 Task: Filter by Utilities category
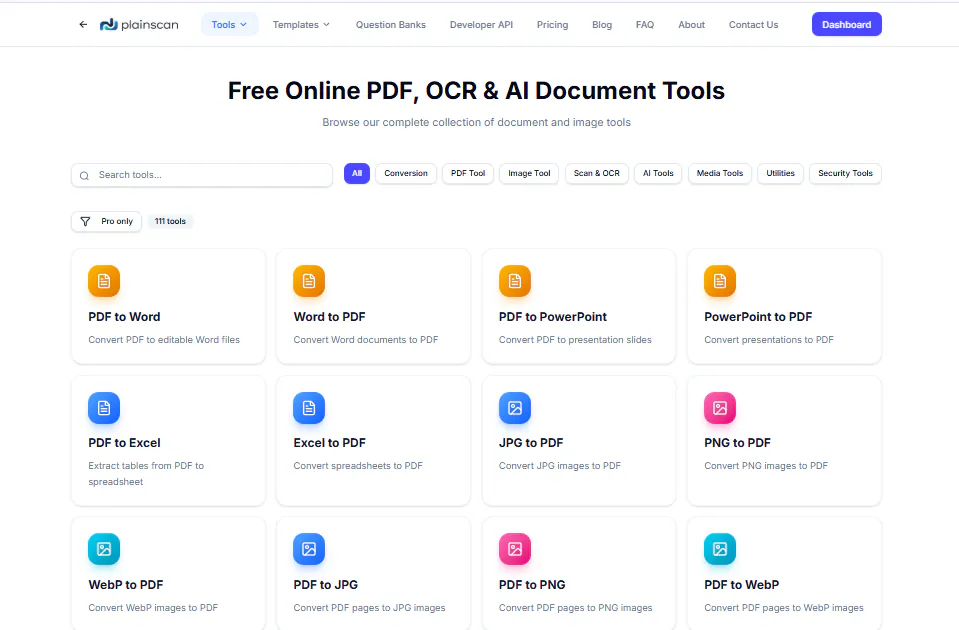coord(780,174)
